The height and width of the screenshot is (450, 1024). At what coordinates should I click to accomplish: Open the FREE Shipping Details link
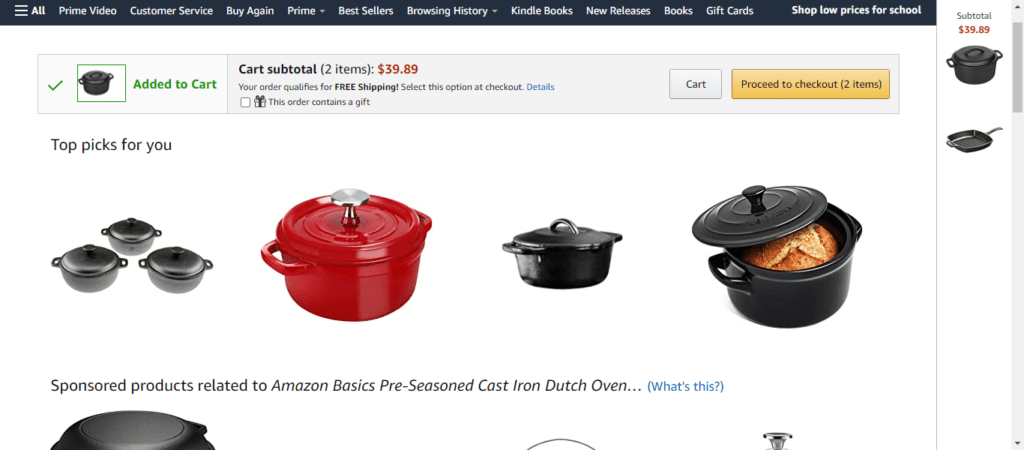(x=540, y=87)
